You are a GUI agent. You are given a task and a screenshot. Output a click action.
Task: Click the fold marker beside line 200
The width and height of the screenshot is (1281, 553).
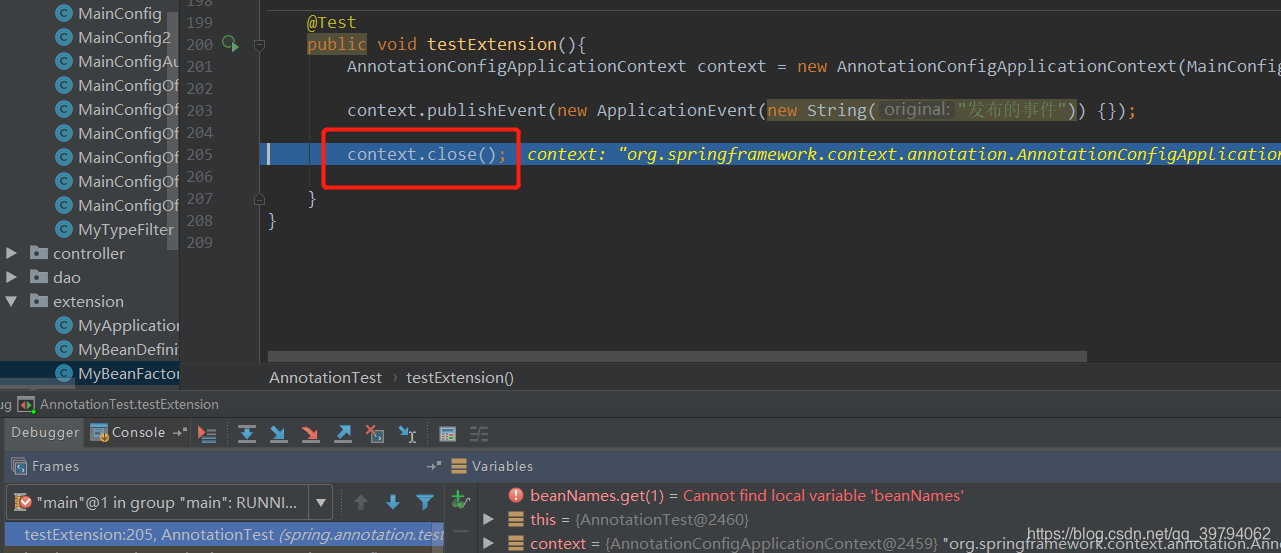coord(259,45)
